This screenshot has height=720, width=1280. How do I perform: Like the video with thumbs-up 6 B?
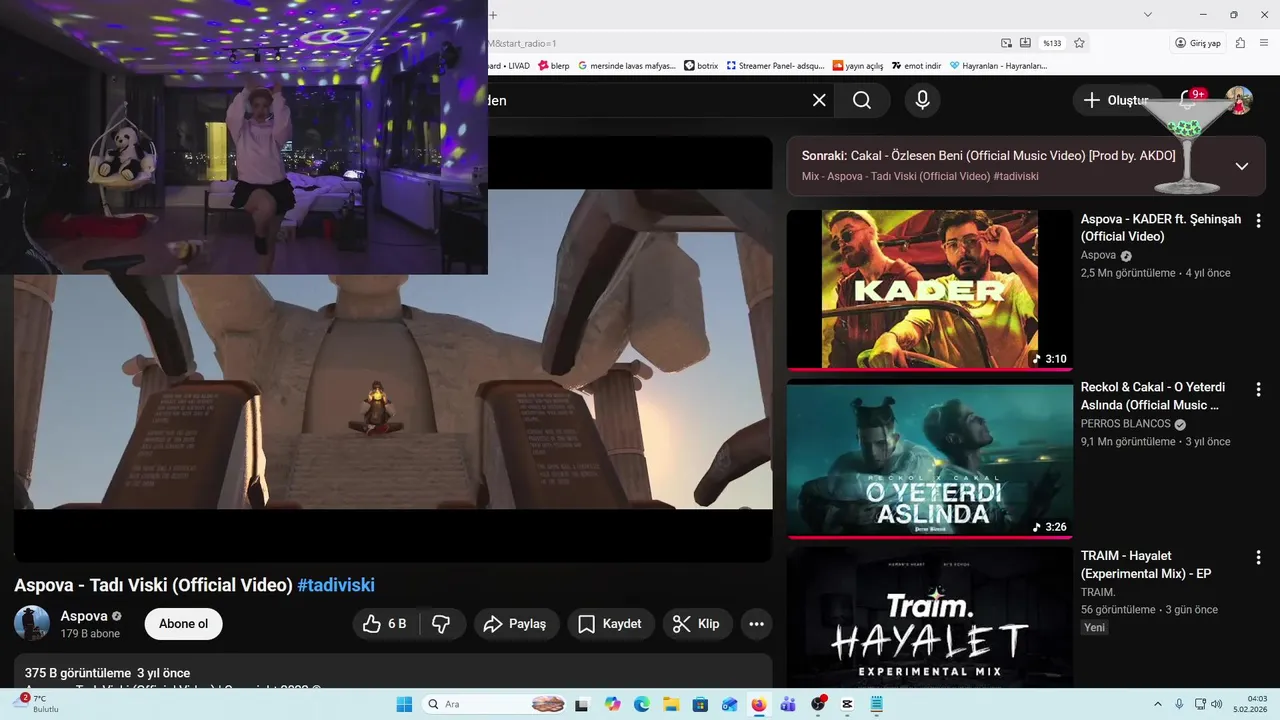(386, 624)
